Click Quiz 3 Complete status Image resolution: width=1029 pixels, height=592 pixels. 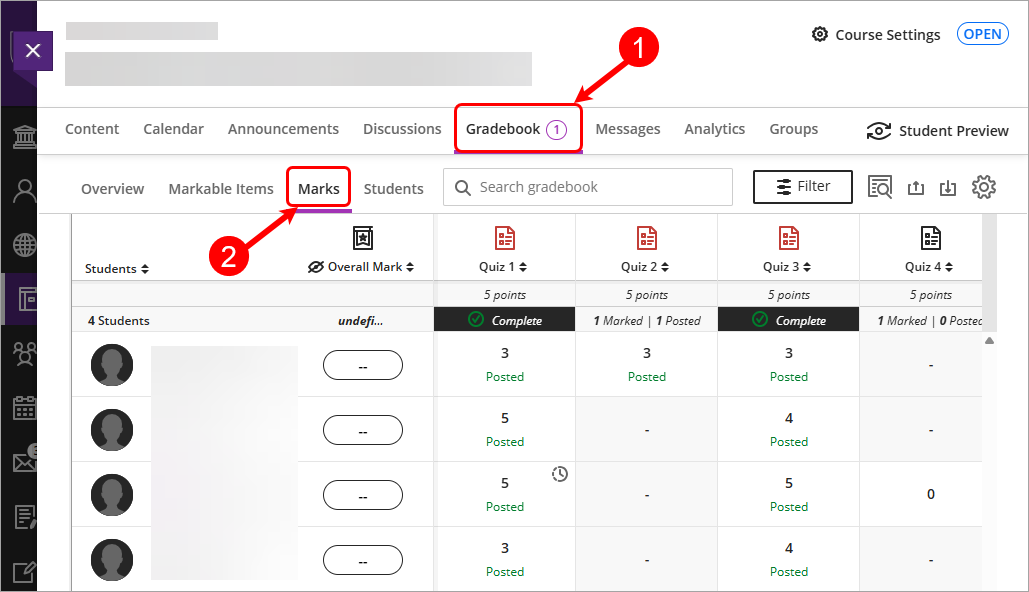point(788,320)
